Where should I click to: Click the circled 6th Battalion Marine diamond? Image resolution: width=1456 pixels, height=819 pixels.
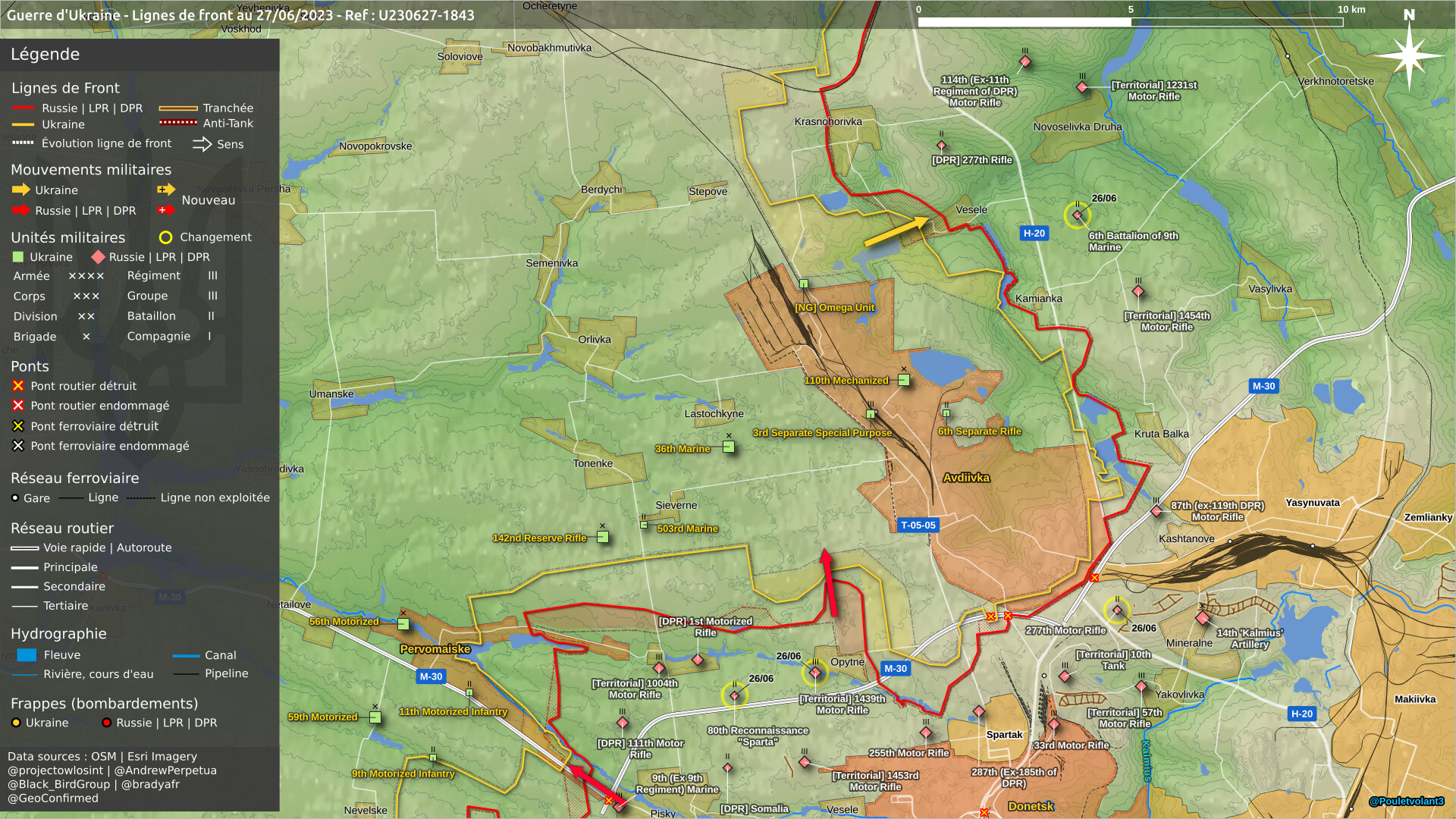1077,215
